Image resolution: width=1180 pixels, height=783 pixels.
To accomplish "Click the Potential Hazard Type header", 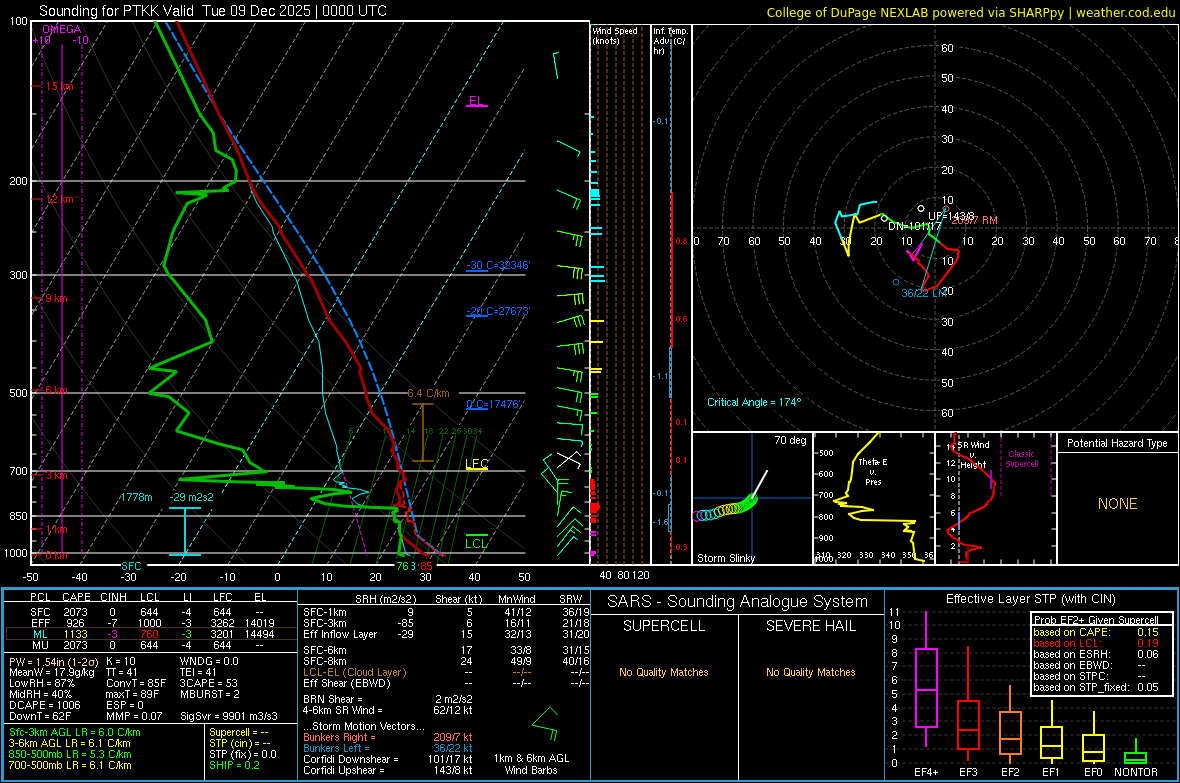I will coord(1117,443).
